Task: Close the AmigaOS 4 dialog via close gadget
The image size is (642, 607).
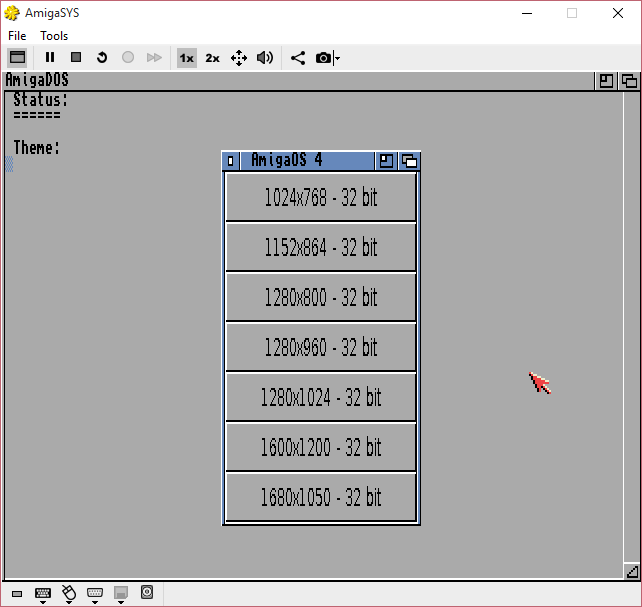Action: (x=231, y=161)
